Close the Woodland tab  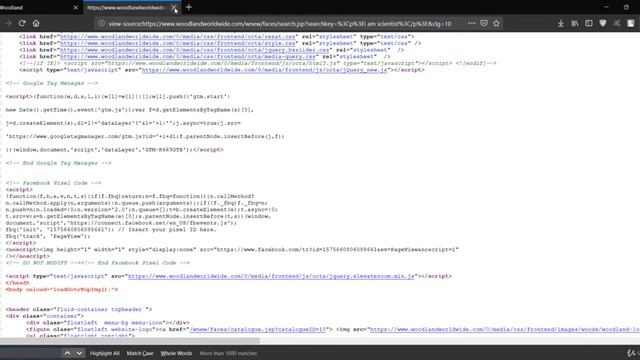pos(76,7)
